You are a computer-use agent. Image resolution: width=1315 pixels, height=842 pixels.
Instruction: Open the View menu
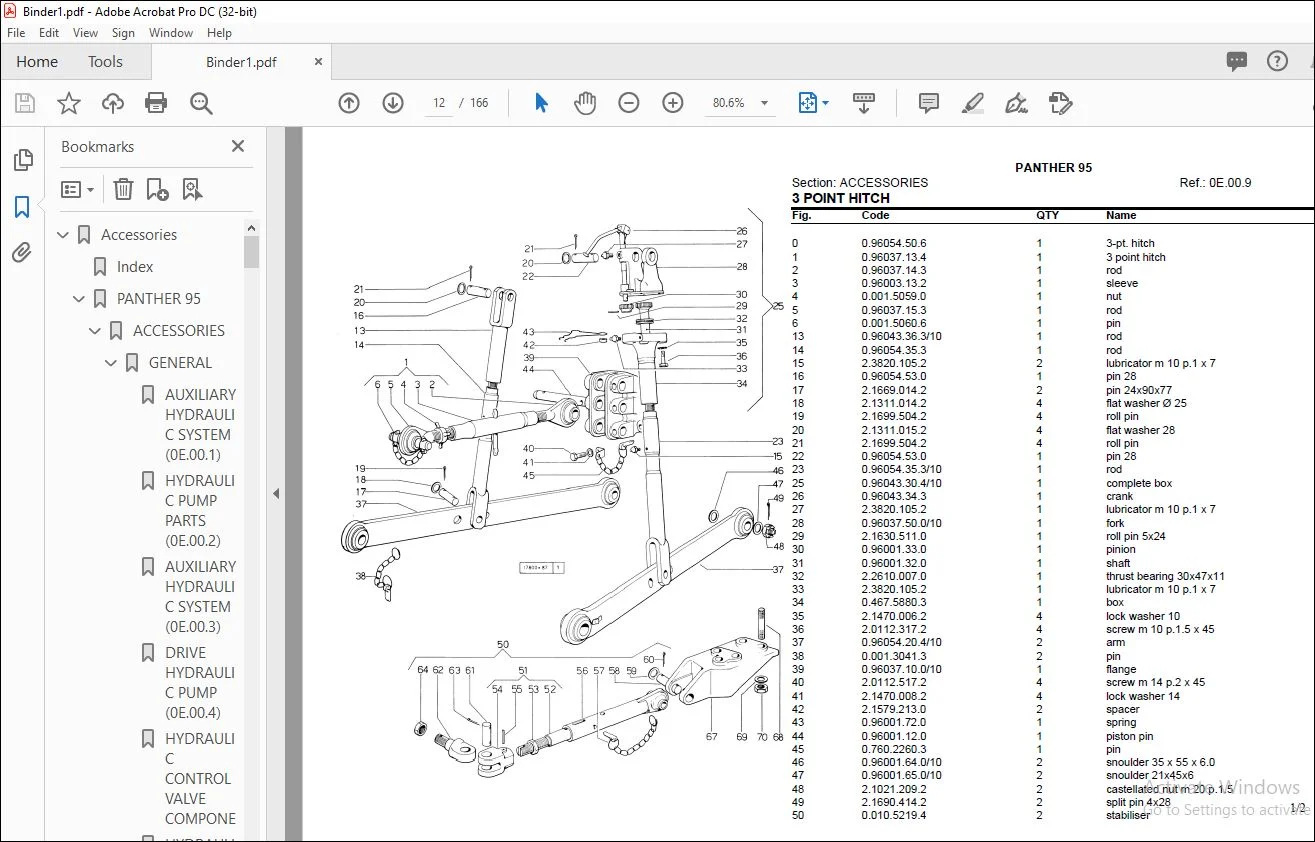click(86, 33)
